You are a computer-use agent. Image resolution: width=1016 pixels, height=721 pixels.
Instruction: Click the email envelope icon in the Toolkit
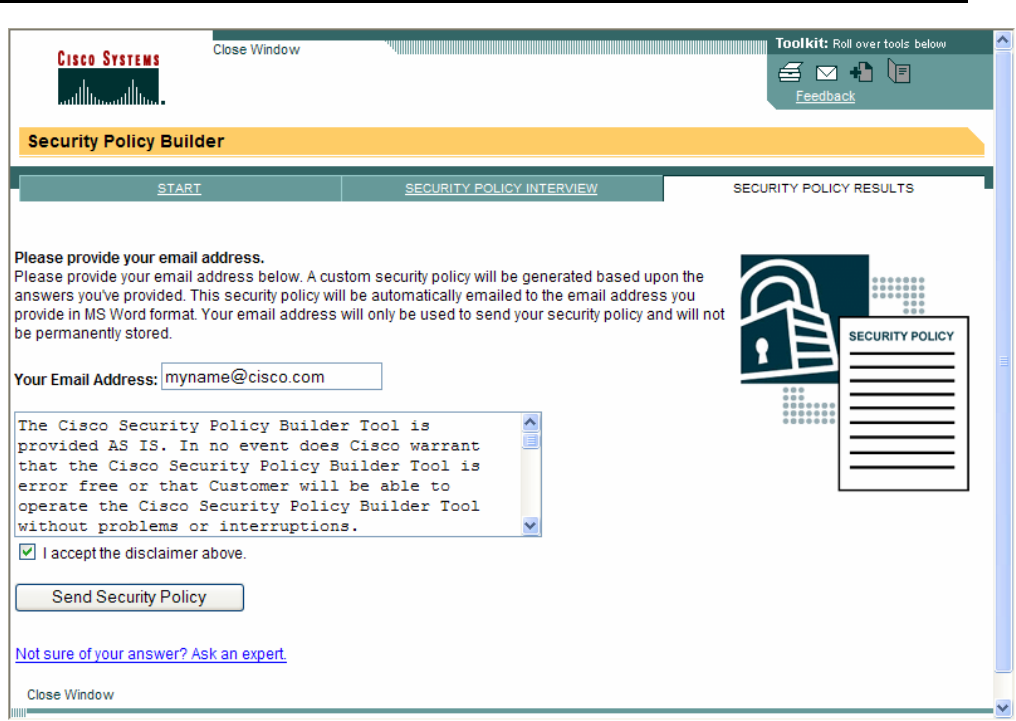click(826, 73)
